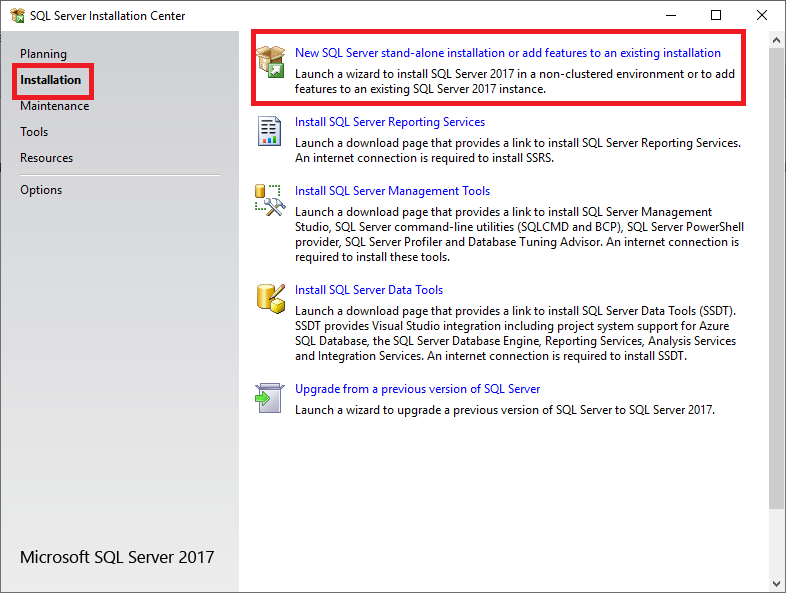The height and width of the screenshot is (593, 786).
Task: Launch New SQL Server stand-alone installation link
Action: coord(508,53)
